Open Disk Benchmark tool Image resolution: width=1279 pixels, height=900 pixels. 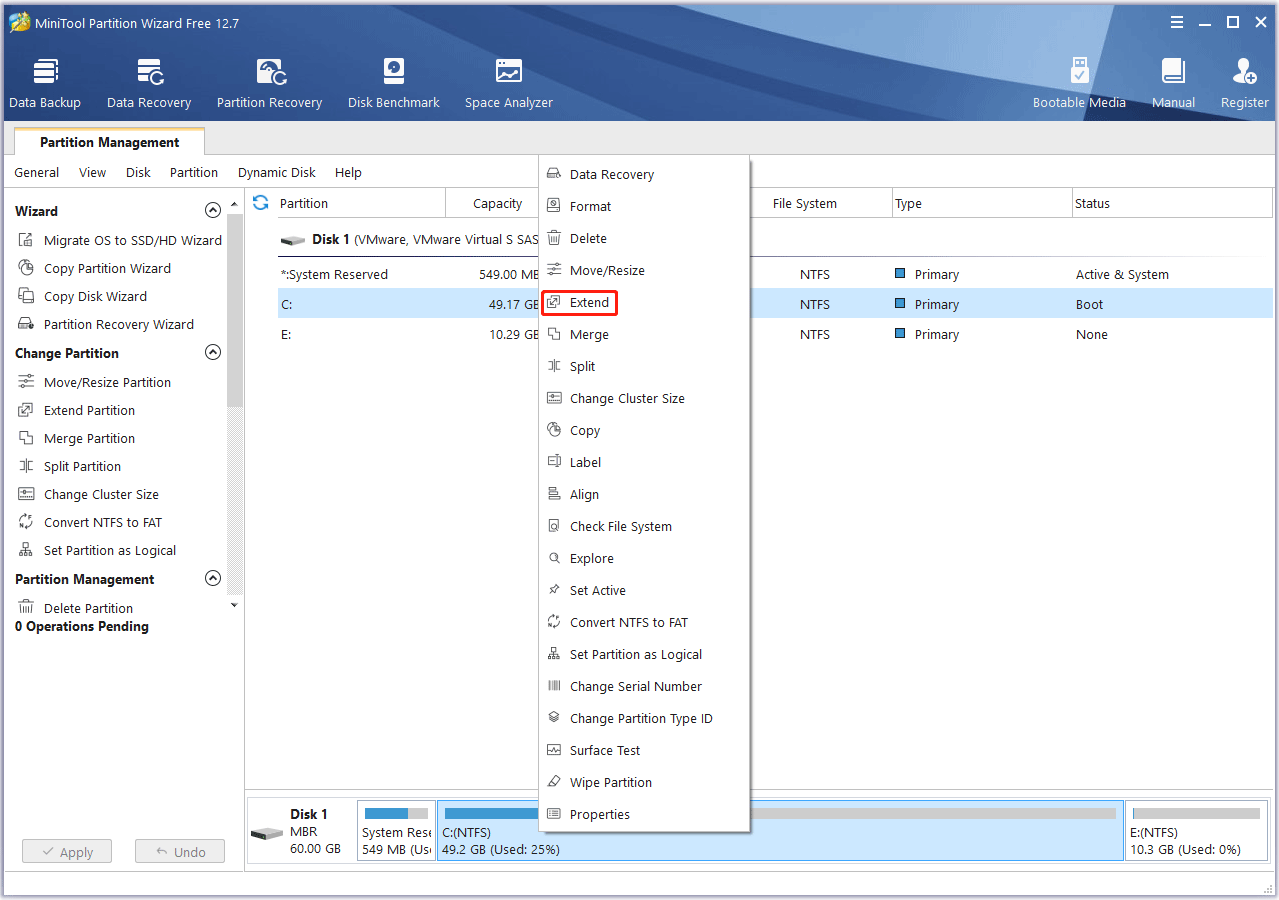394,83
